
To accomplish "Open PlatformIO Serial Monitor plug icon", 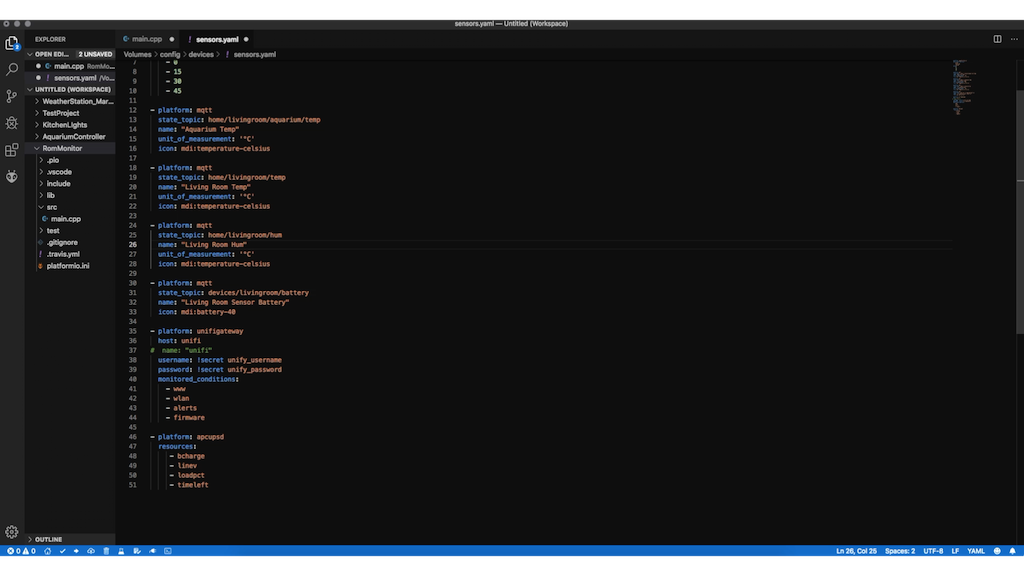I will click(x=152, y=551).
